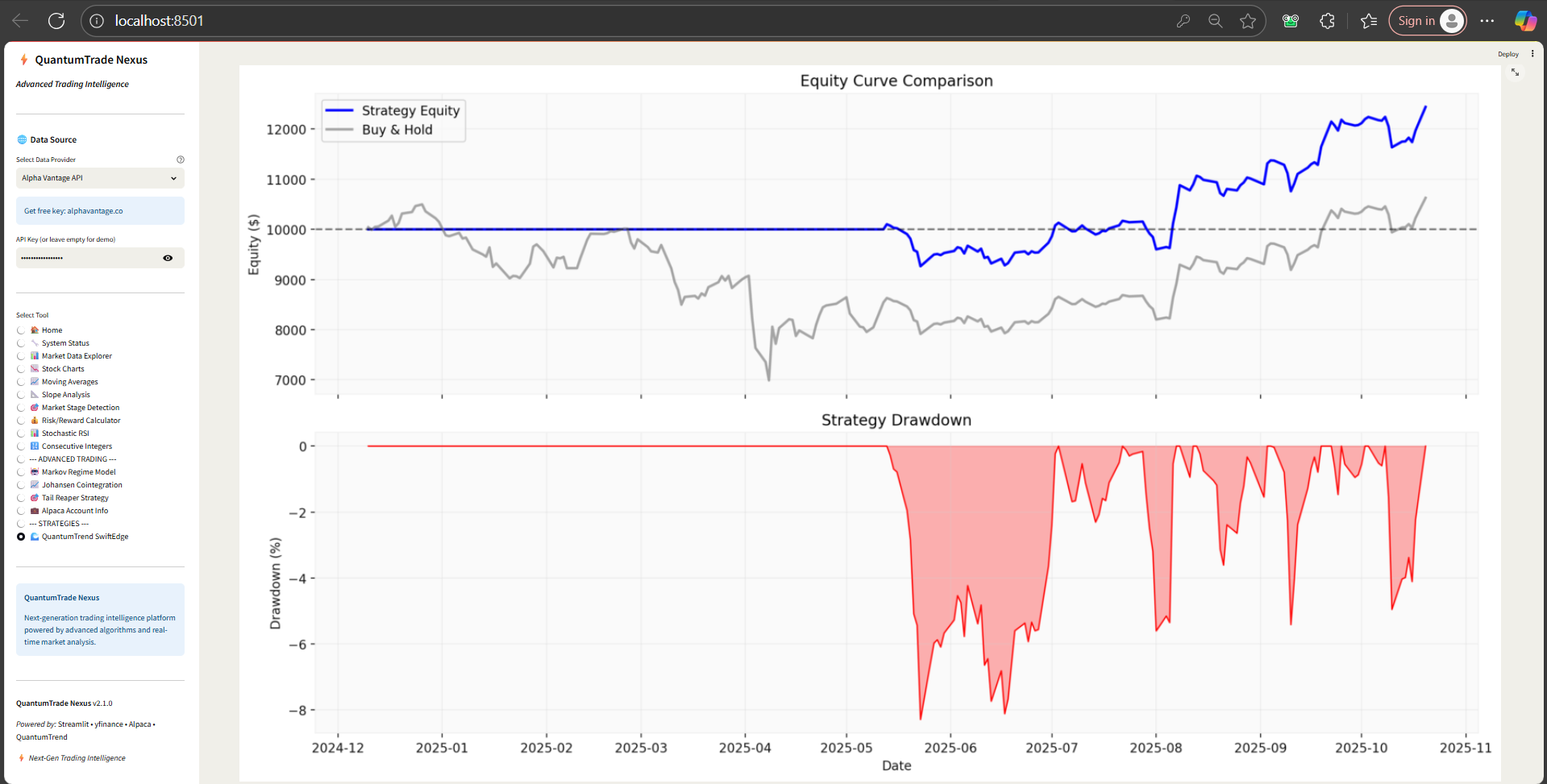Reload the page with the refresh icon
This screenshot has height=784, width=1547.
[56, 21]
